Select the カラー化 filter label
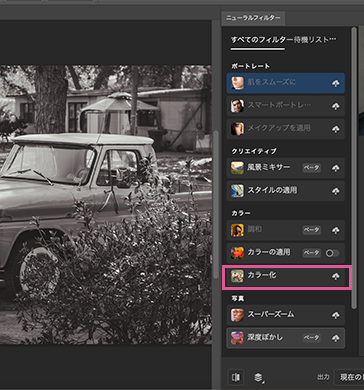Screen dimensions: 364x390 [262, 276]
